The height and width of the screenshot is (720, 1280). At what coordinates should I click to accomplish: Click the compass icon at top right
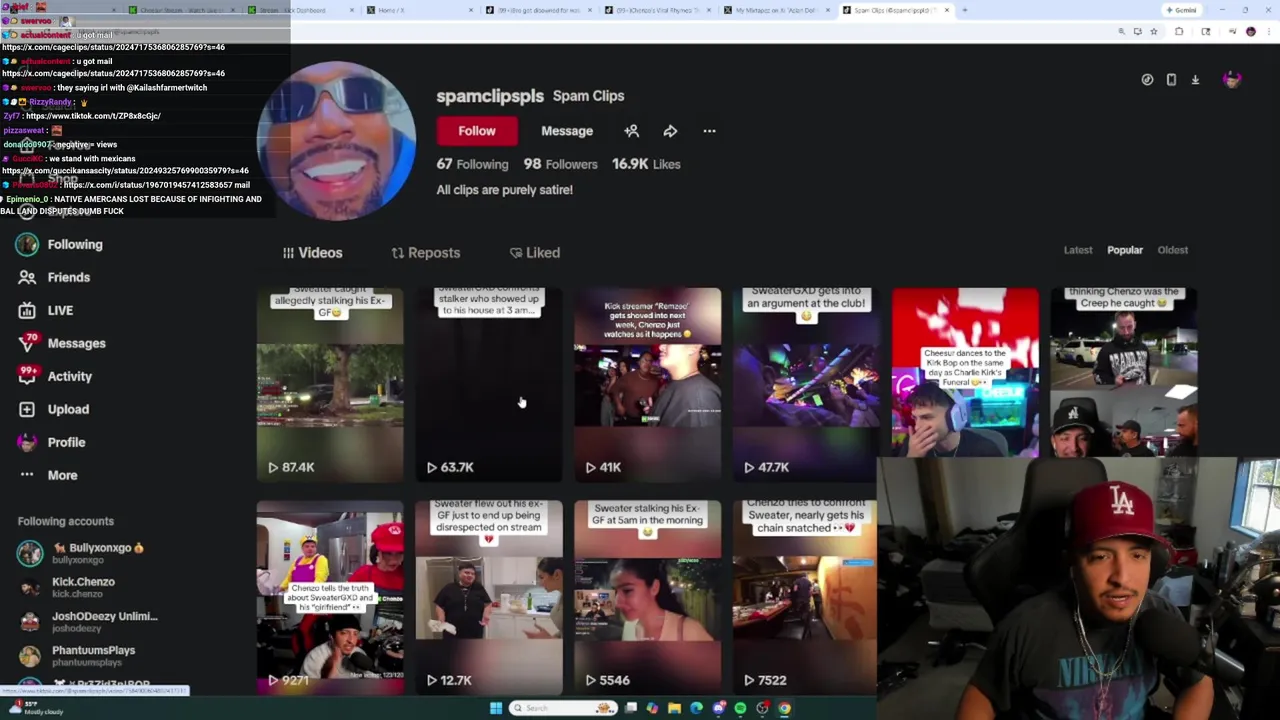click(1147, 80)
